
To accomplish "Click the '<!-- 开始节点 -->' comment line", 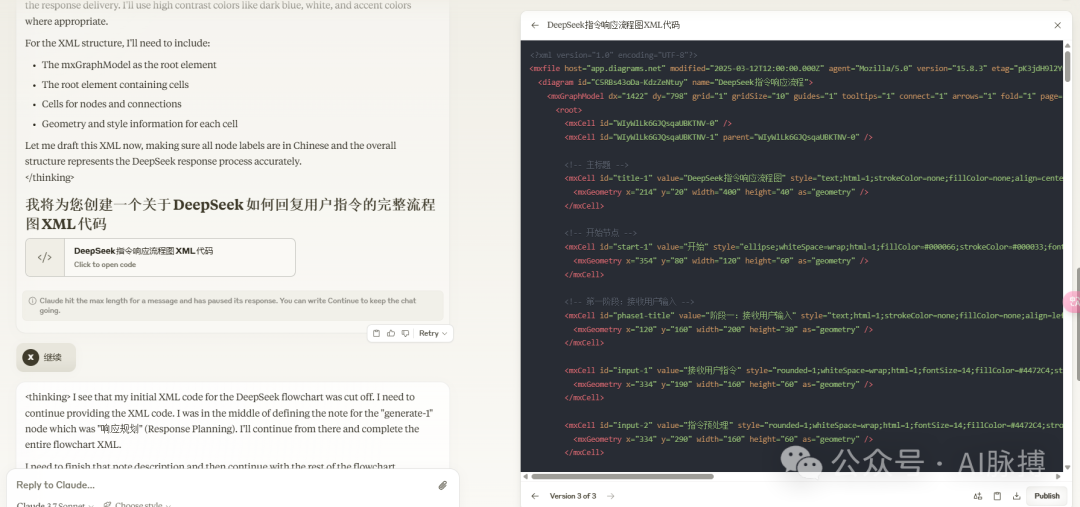I will point(601,234).
